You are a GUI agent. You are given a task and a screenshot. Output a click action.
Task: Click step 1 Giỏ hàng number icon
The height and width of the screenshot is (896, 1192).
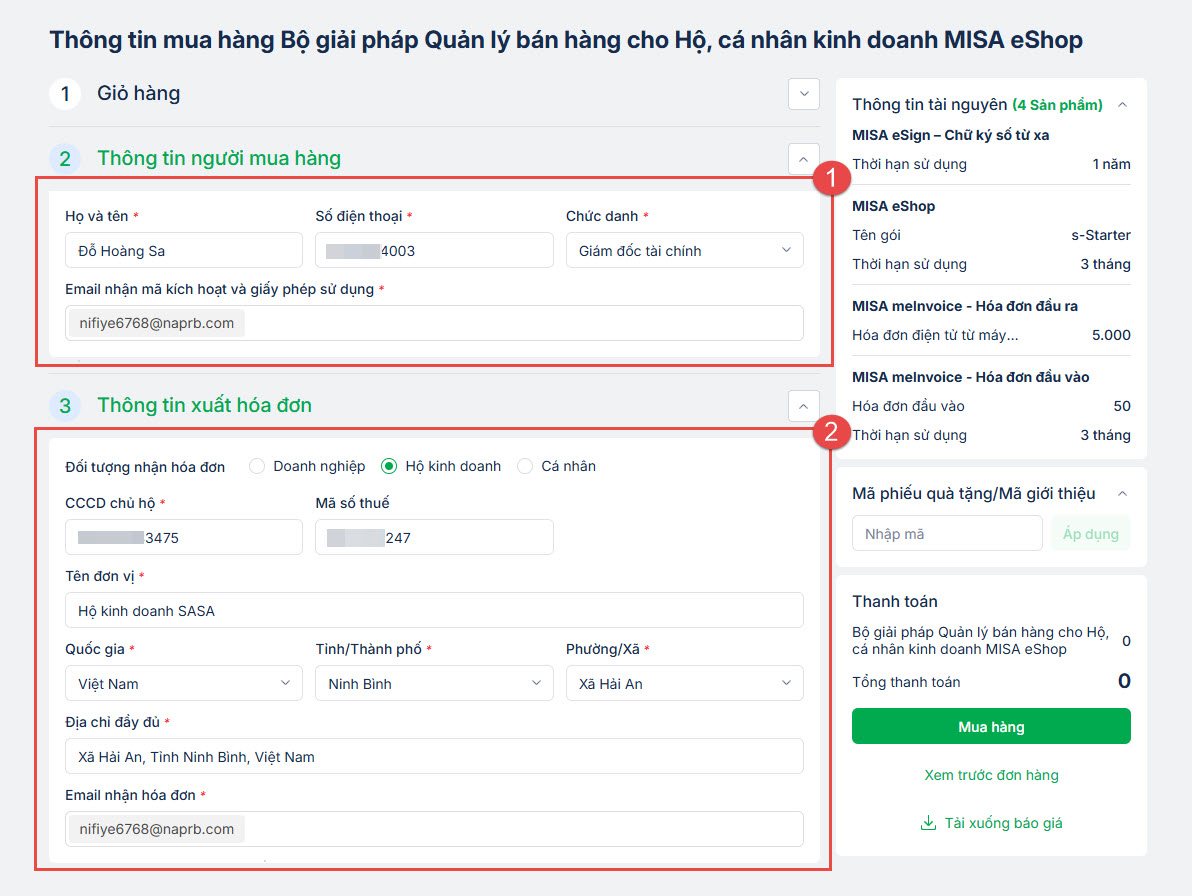[65, 94]
